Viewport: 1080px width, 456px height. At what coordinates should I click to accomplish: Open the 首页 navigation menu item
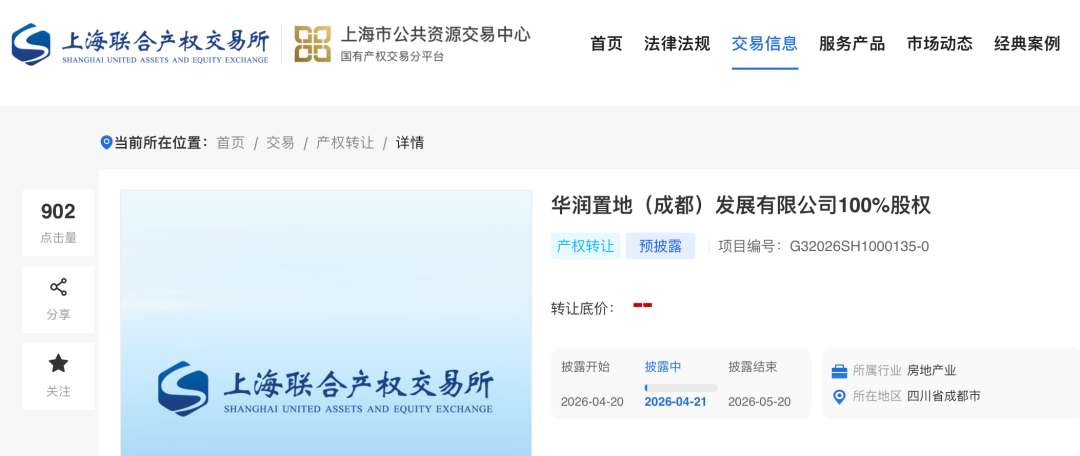pyautogui.click(x=606, y=44)
